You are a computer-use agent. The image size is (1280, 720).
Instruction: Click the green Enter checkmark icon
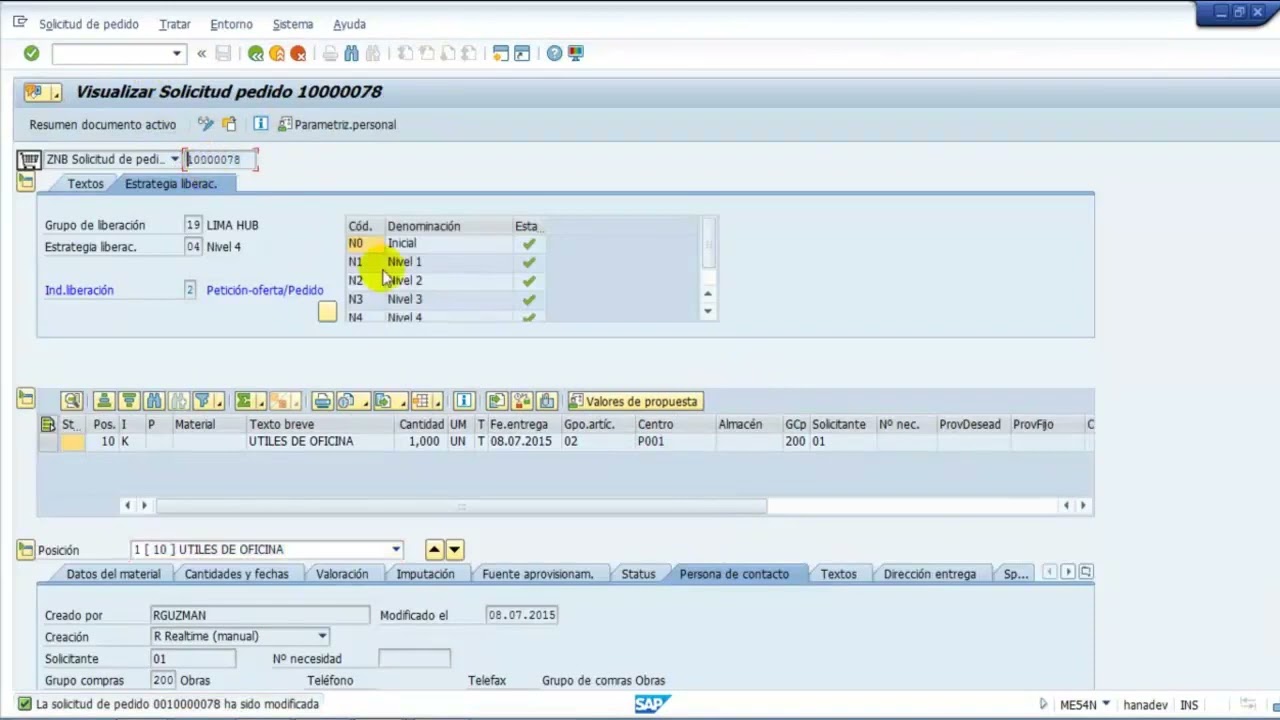click(x=31, y=53)
